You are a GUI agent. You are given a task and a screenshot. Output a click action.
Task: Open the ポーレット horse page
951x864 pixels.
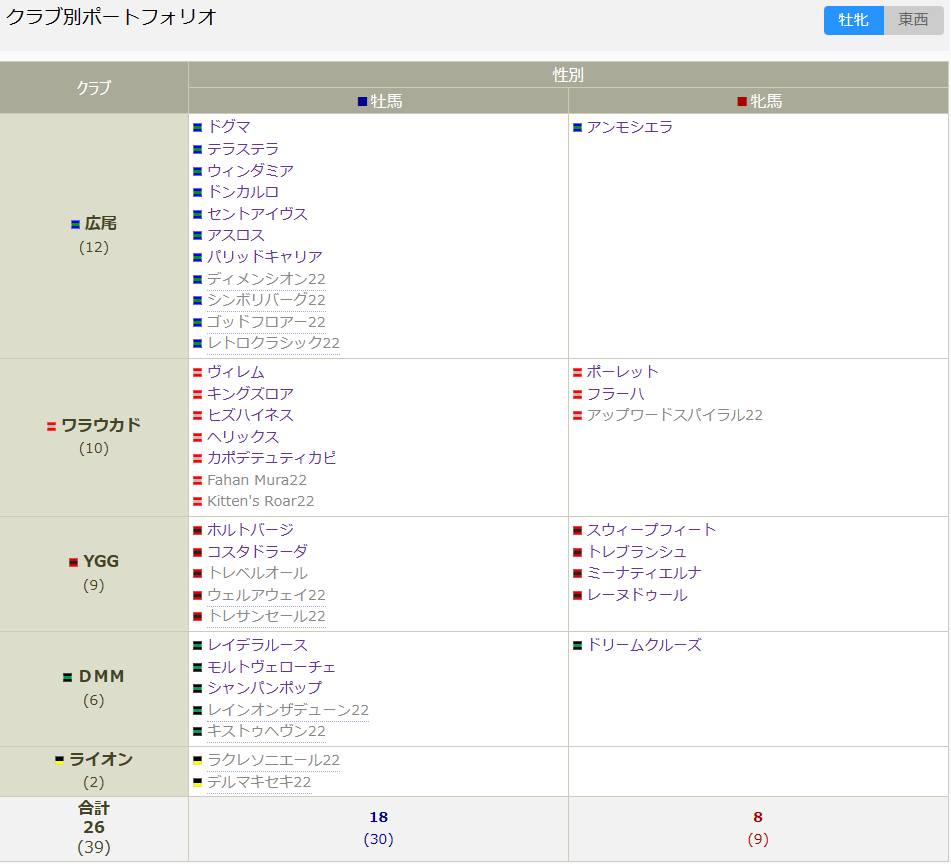(x=622, y=372)
